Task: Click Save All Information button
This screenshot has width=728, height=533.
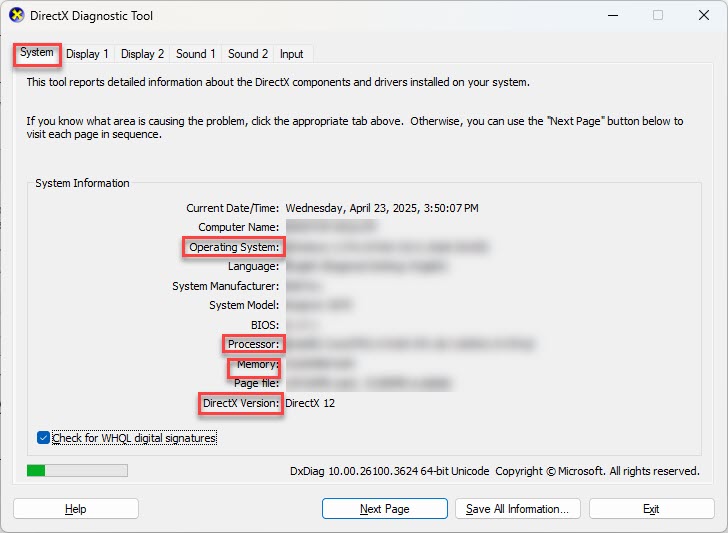Action: tap(517, 509)
